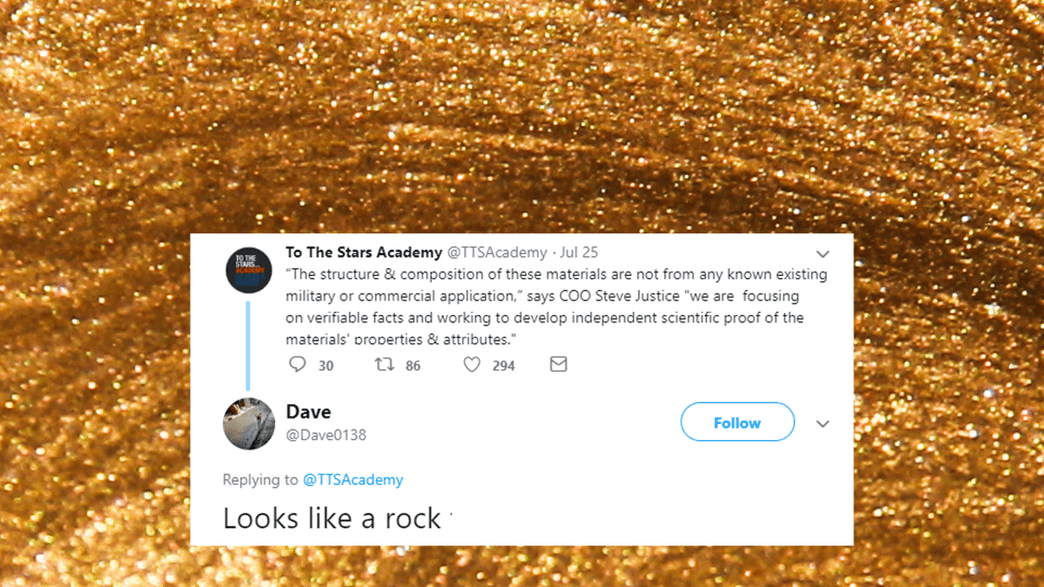1044x587 pixels.
Task: Click the "Looks like a rock" reply text
Action: click(331, 518)
